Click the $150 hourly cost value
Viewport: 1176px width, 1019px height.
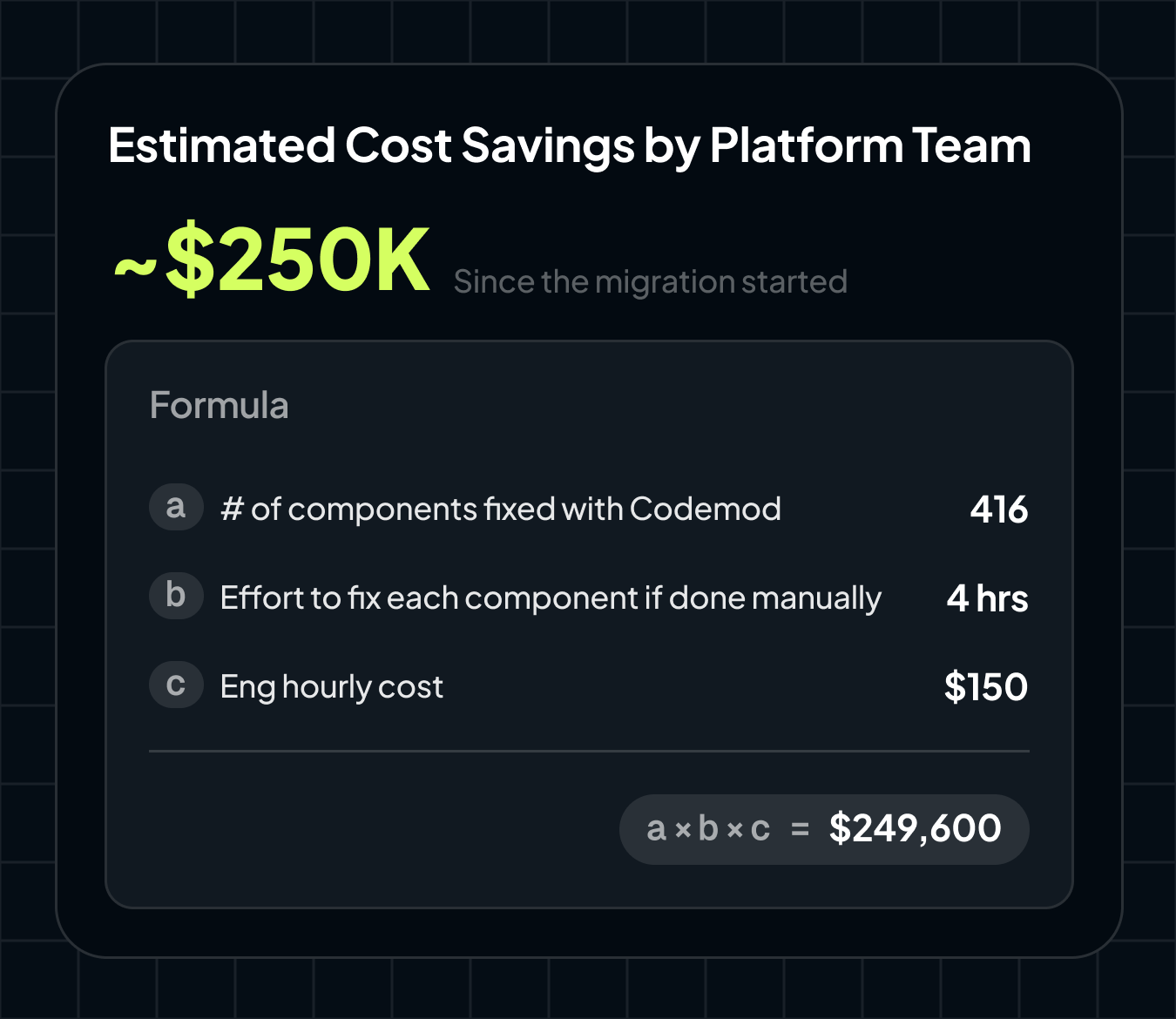(986, 687)
